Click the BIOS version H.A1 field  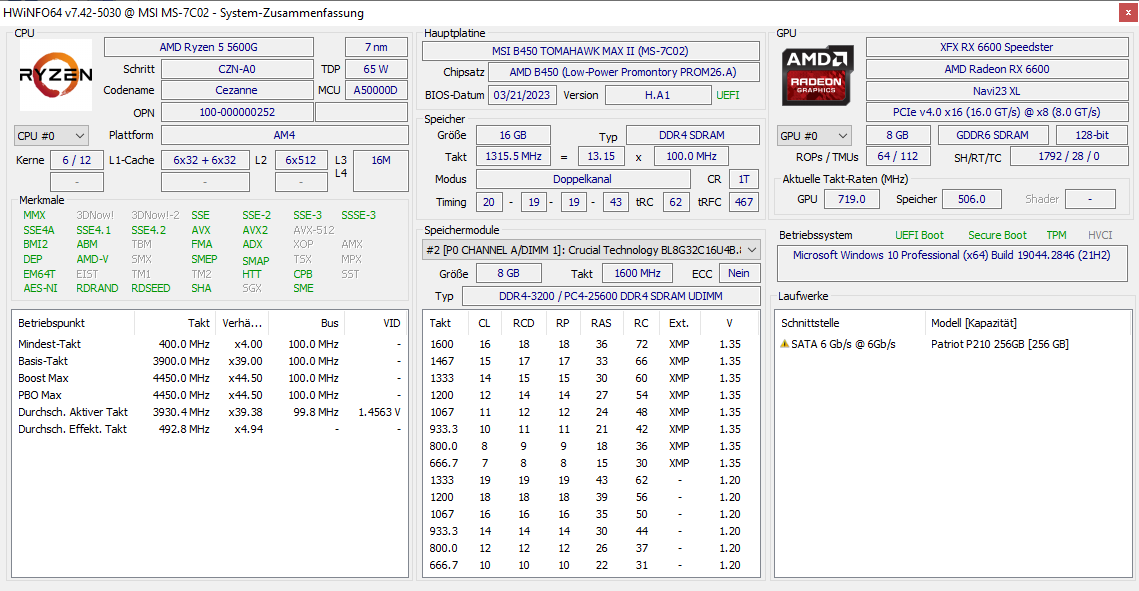click(x=657, y=95)
